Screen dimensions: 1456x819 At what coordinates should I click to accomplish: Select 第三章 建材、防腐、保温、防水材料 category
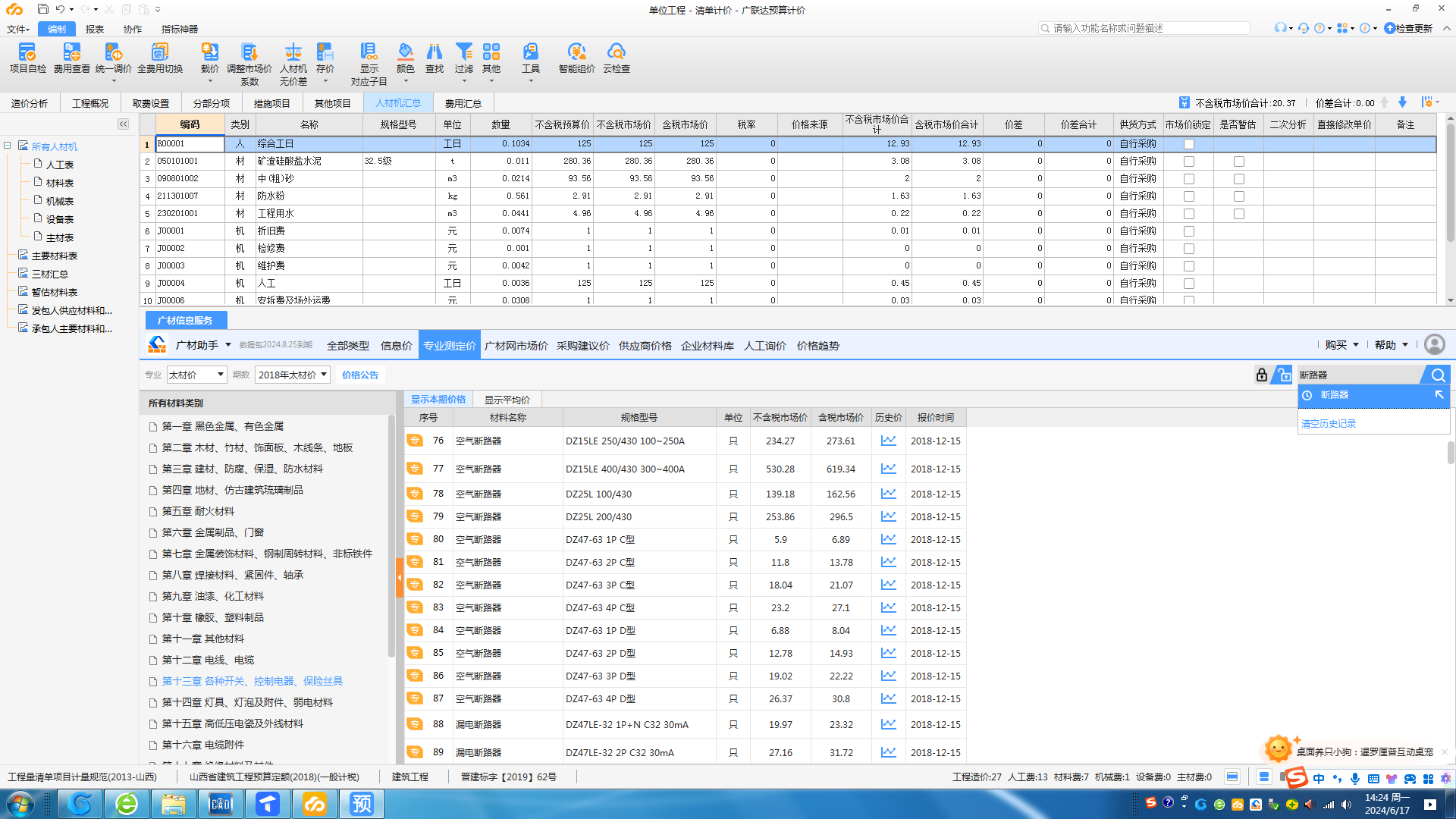pos(242,469)
